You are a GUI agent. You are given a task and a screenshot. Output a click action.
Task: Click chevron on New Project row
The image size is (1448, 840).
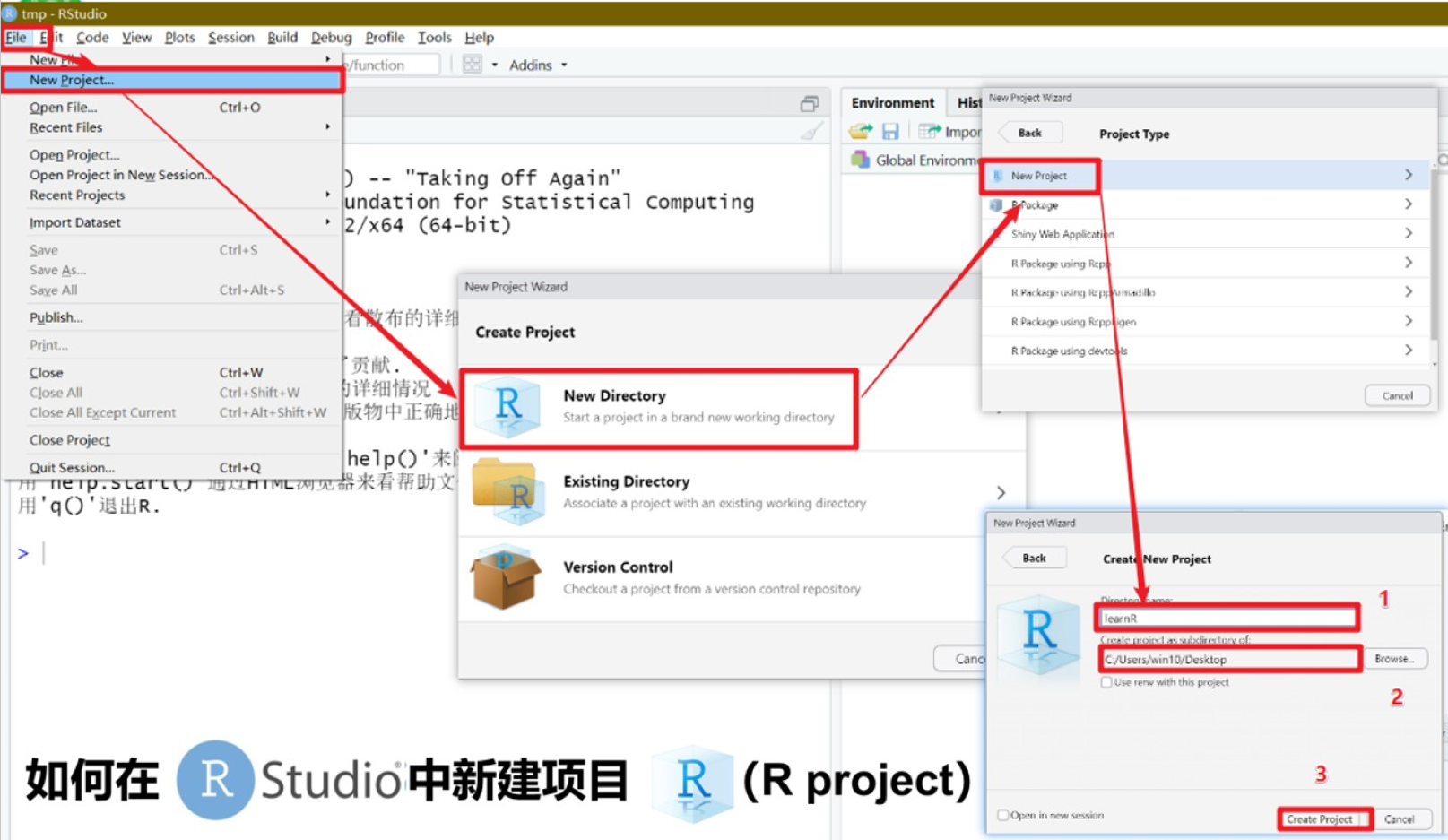coord(1409,176)
